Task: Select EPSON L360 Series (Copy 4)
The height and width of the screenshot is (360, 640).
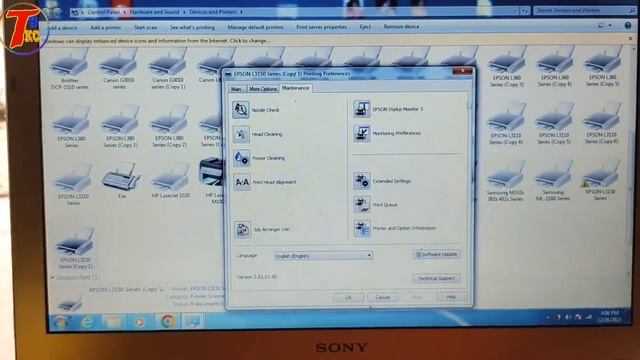Action: coord(555,67)
